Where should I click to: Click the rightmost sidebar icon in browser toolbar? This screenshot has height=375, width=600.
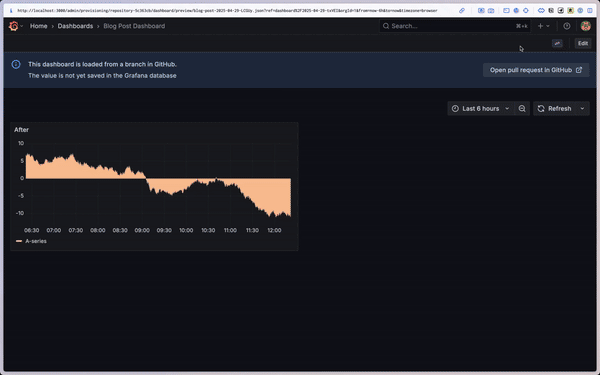pyautogui.click(x=590, y=11)
